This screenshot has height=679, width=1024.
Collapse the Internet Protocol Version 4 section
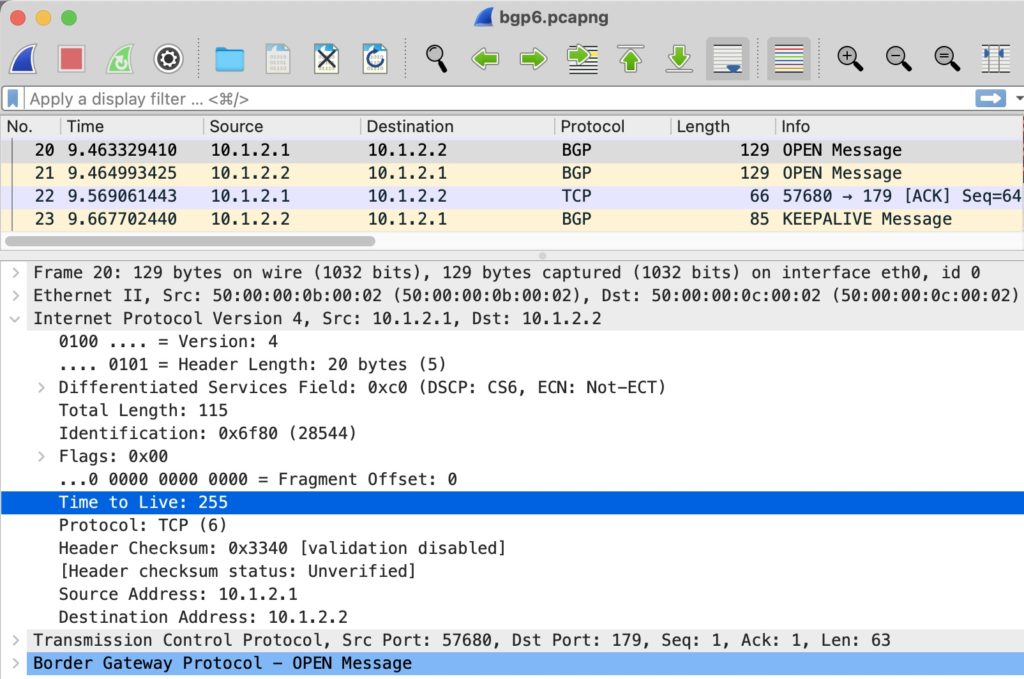(x=14, y=318)
